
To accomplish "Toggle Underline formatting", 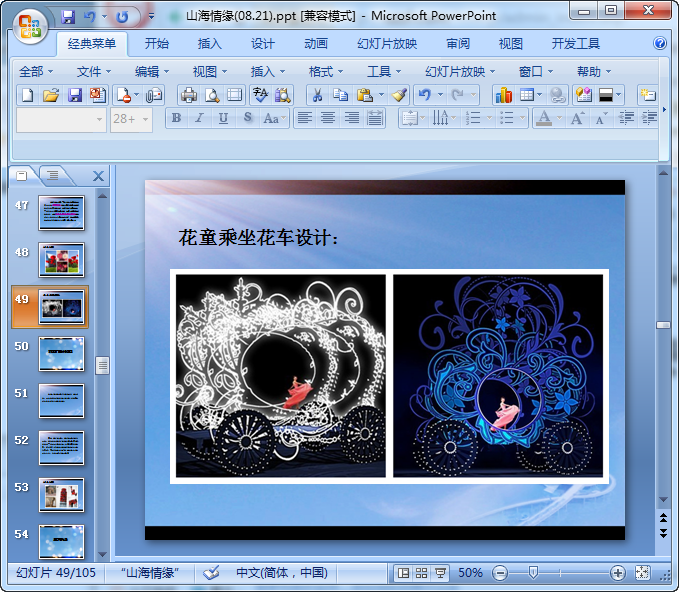I will coord(223,118).
